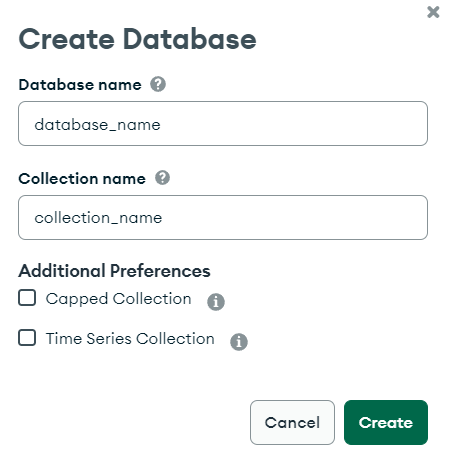Close the Create Database dialog with X
This screenshot has width=453, height=456.
tap(433, 12)
